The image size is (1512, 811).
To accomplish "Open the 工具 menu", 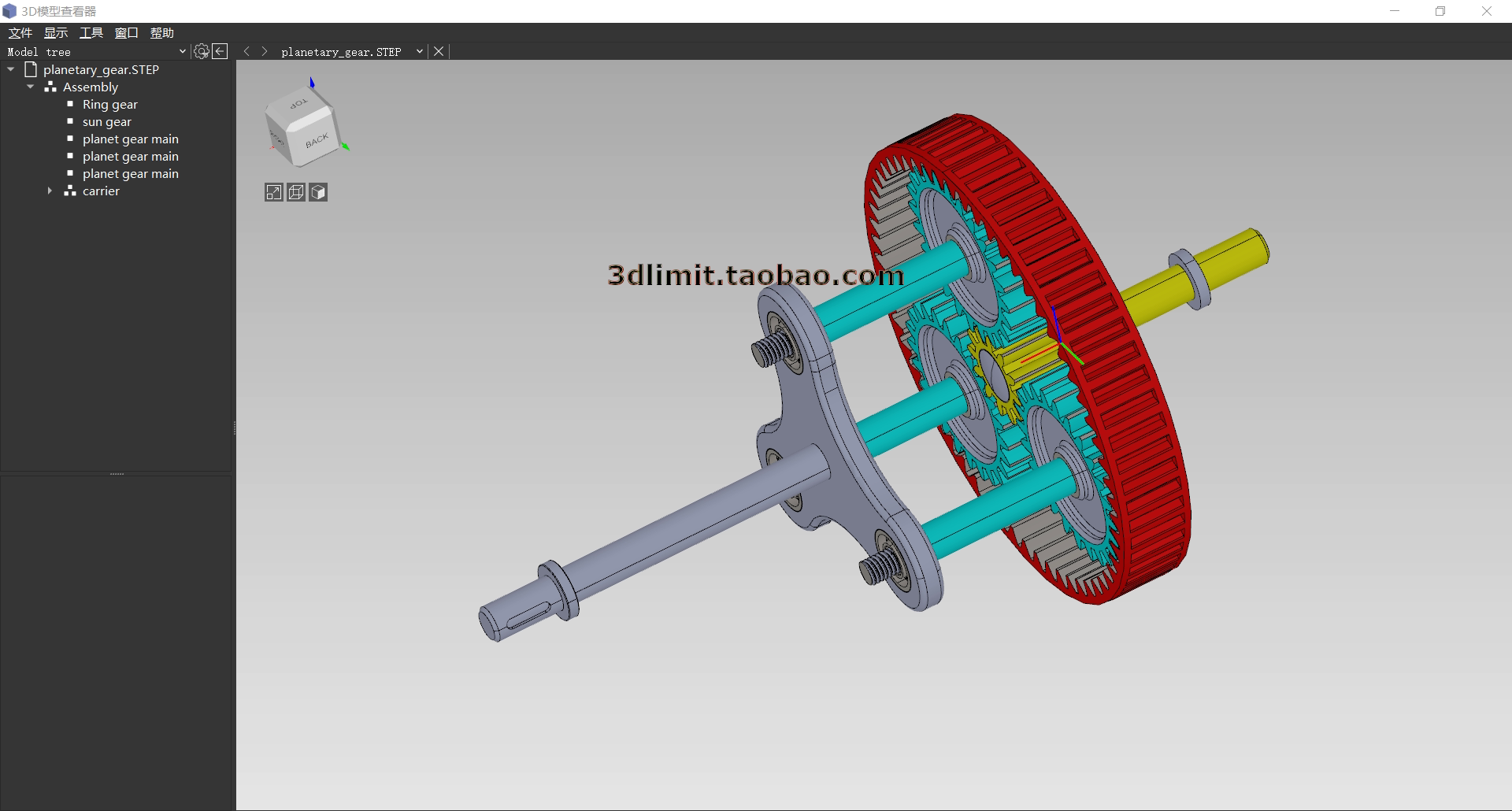I will (91, 32).
